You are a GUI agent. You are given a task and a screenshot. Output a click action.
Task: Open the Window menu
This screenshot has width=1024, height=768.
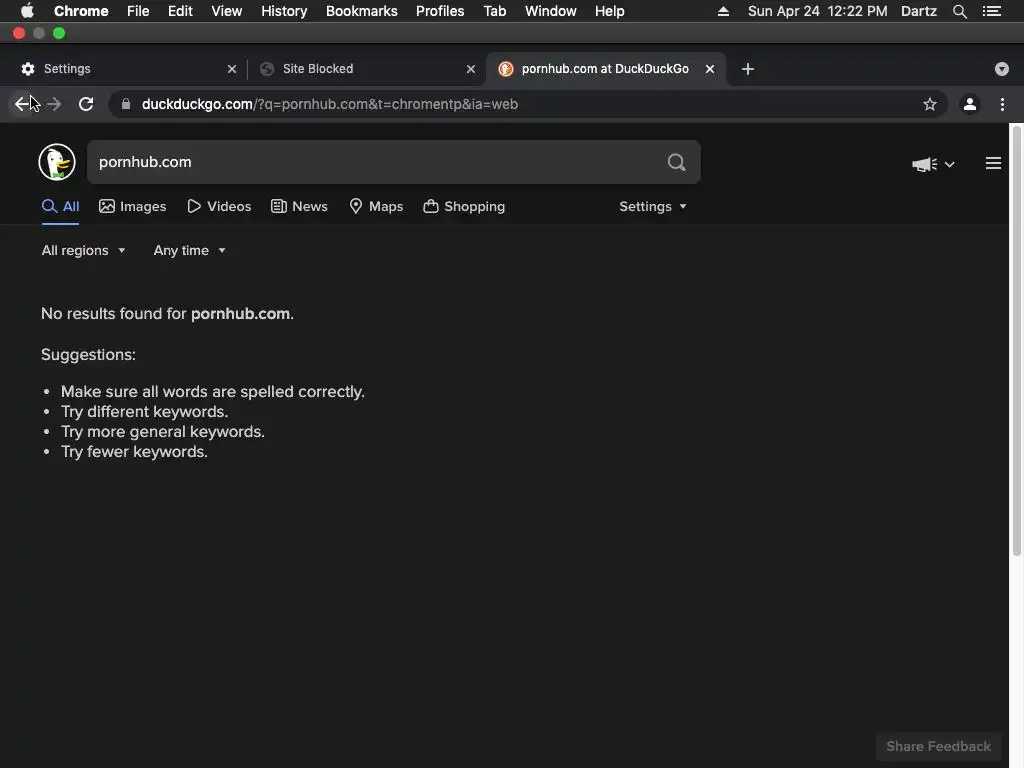[551, 11]
